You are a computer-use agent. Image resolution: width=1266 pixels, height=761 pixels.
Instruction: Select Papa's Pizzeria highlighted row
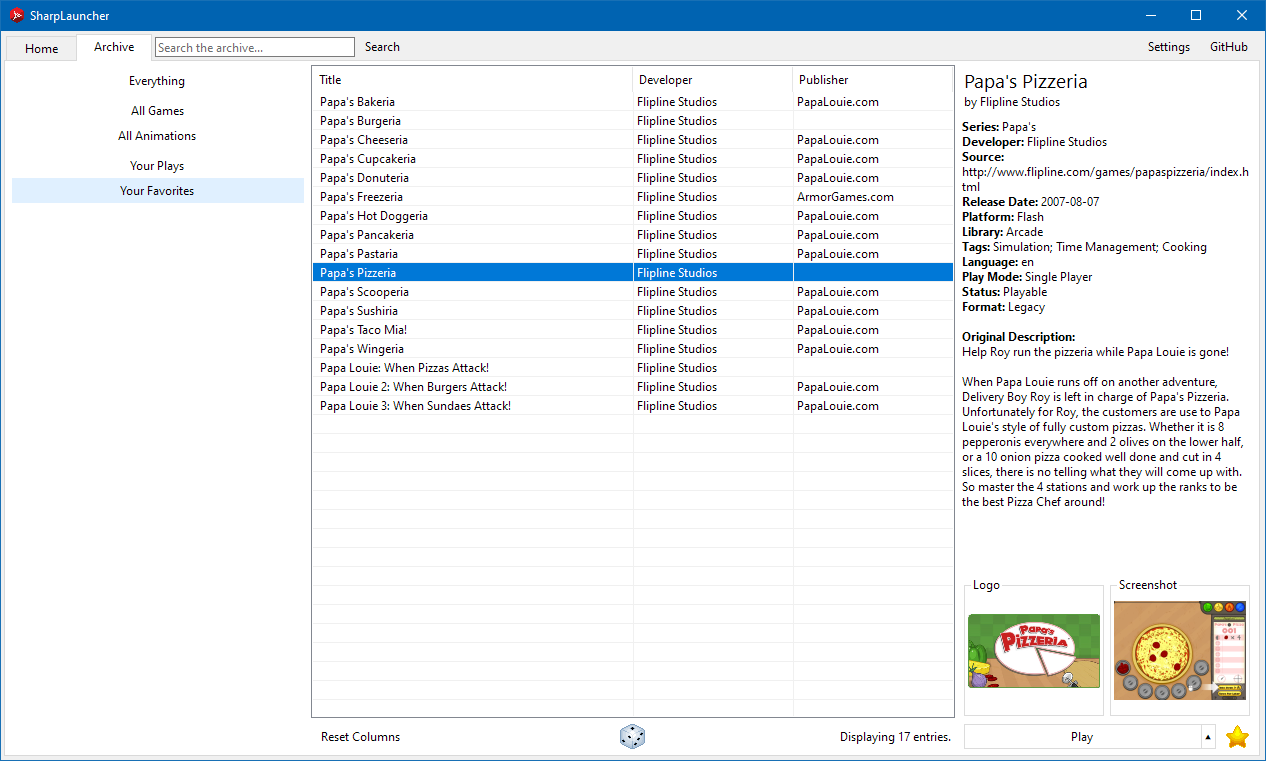pos(633,273)
